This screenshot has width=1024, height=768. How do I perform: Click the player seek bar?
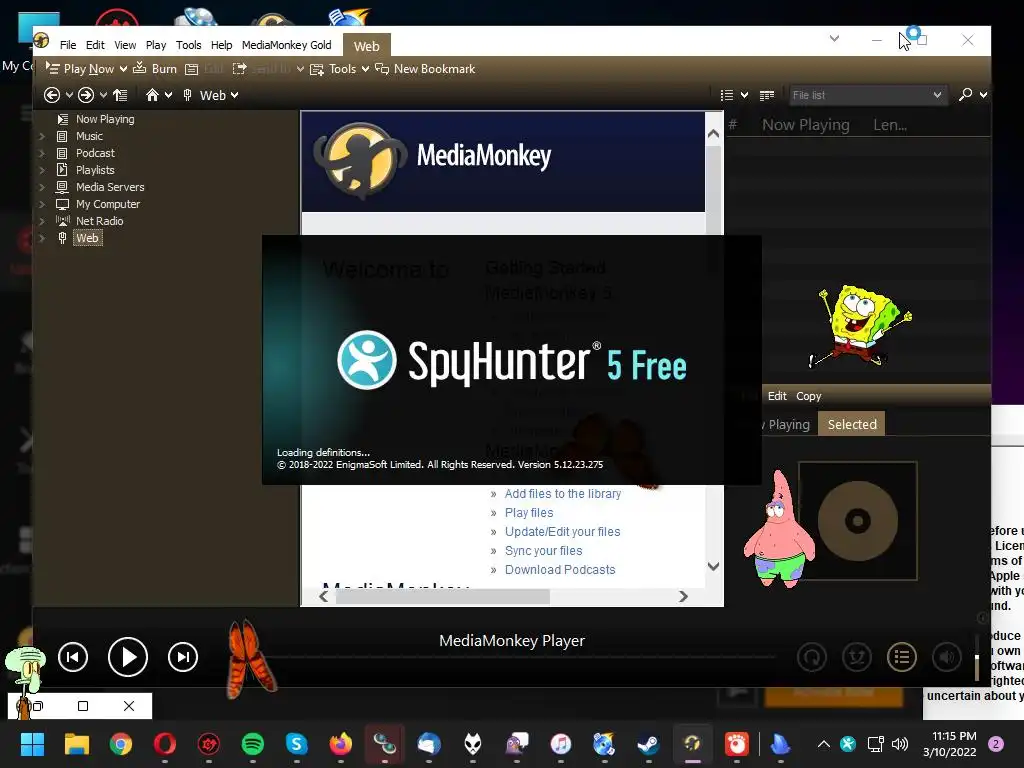(520, 657)
